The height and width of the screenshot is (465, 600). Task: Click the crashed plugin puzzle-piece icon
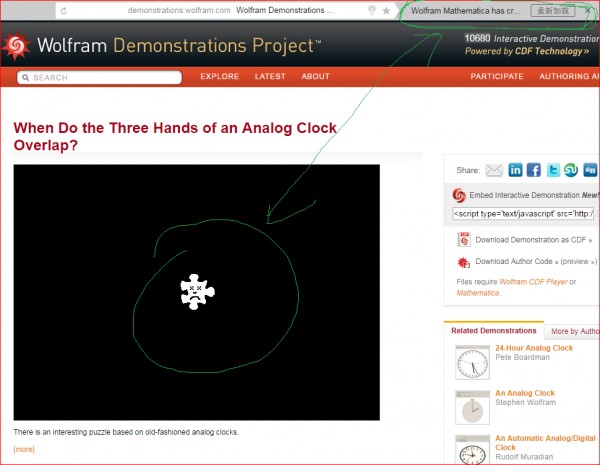coord(197,292)
